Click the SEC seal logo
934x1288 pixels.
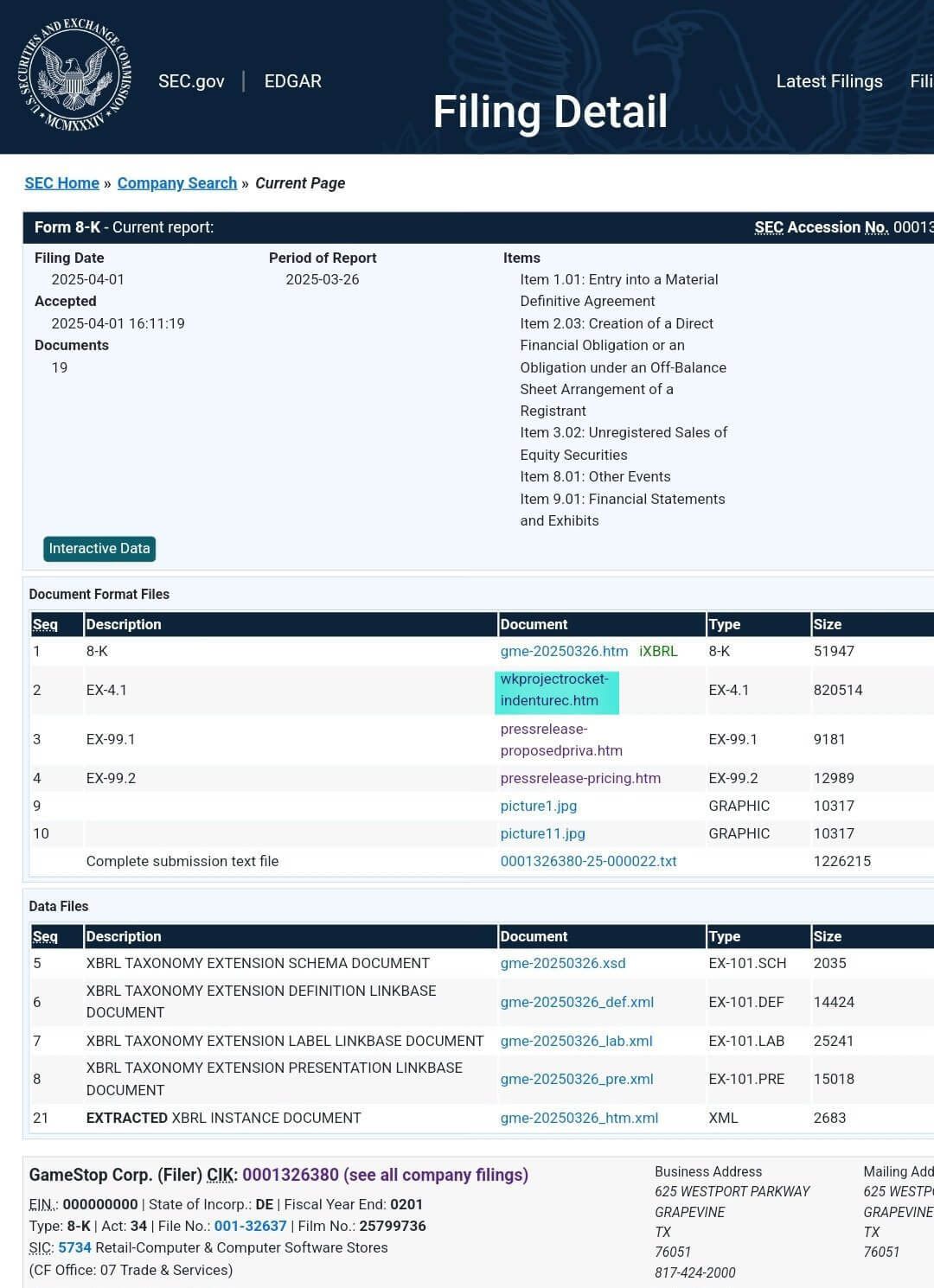point(76,77)
